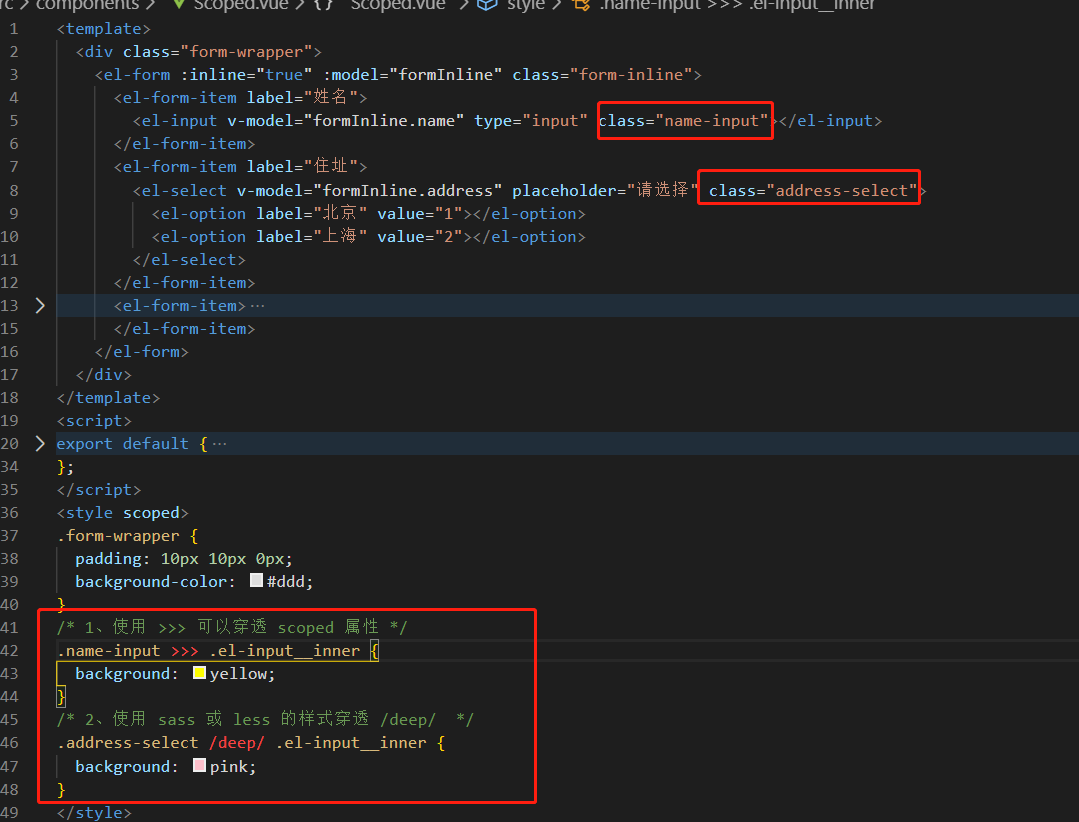Click the class="form-inline" attribute
This screenshot has width=1079, height=822.
602,75
